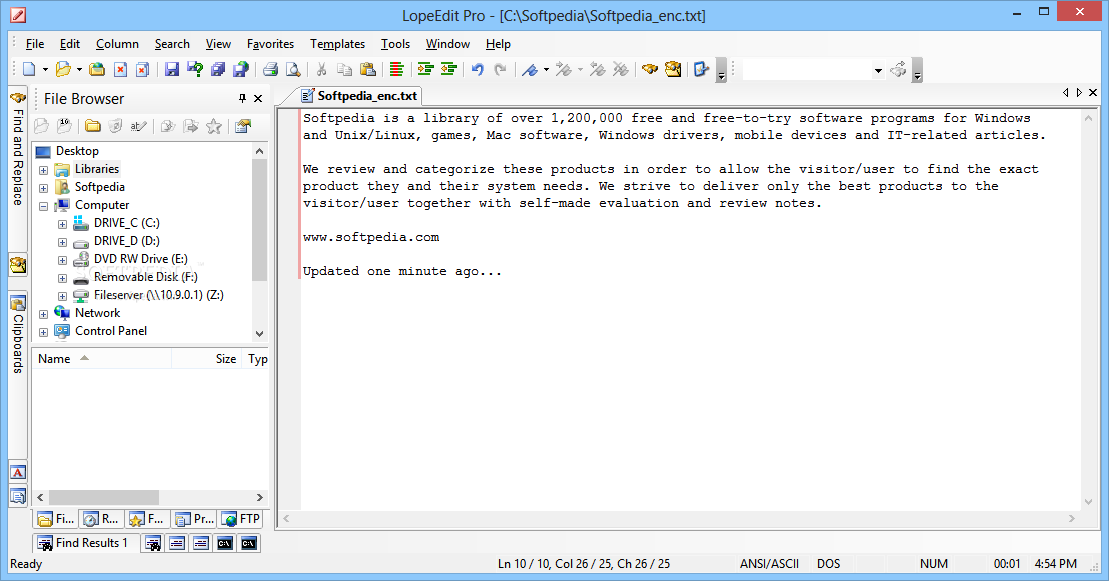Click next document tab right arrow
The width and height of the screenshot is (1109, 581).
pos(1079,93)
